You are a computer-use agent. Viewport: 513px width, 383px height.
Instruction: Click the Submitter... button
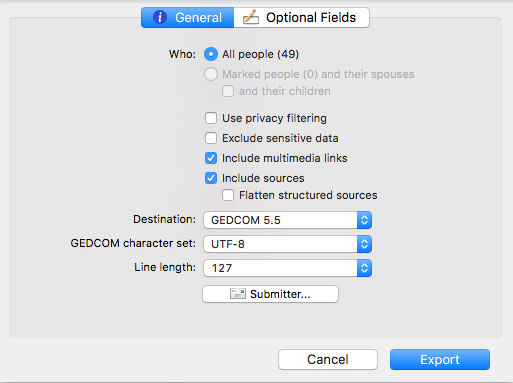click(x=270, y=294)
